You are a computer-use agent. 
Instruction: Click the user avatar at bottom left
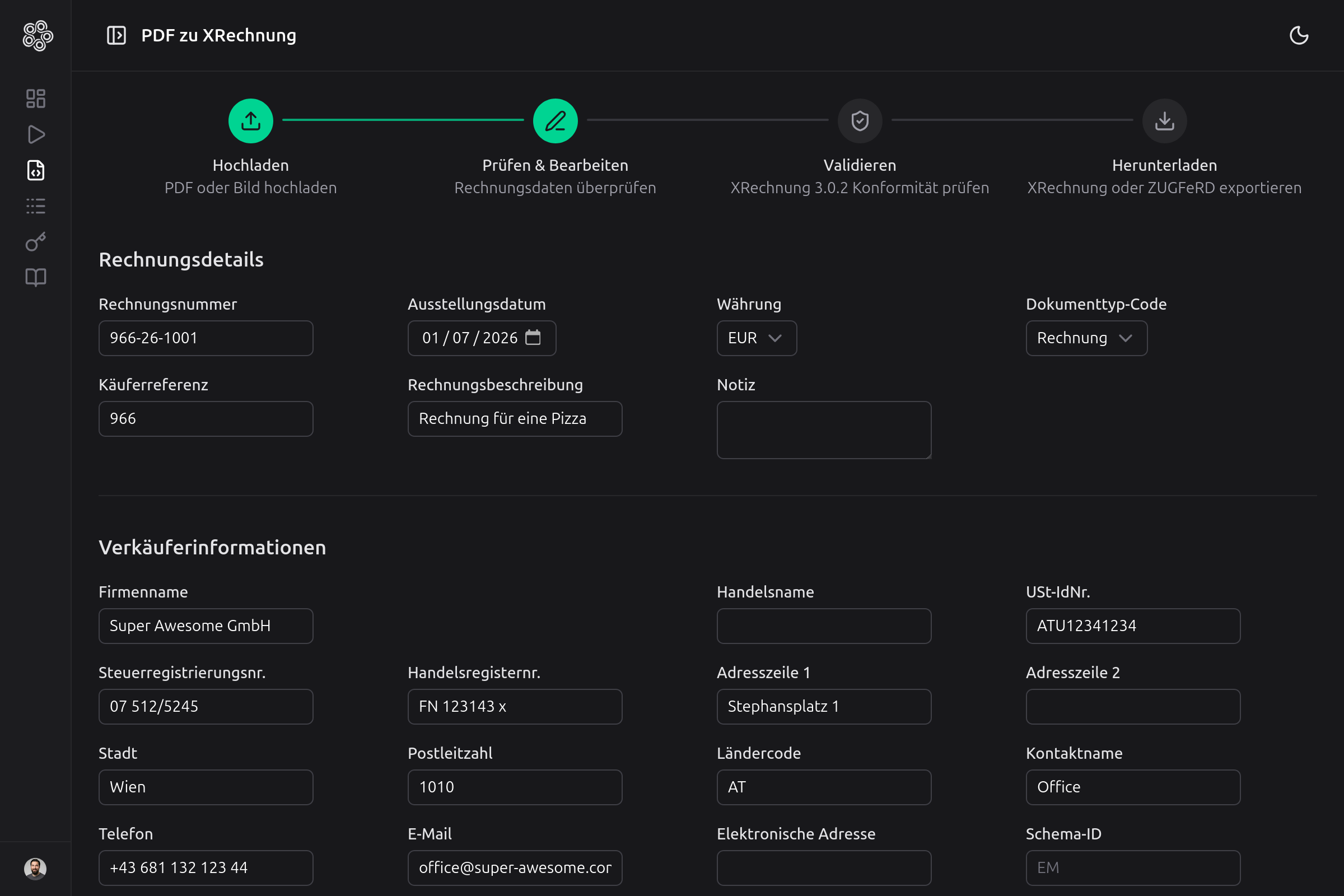pyautogui.click(x=35, y=868)
